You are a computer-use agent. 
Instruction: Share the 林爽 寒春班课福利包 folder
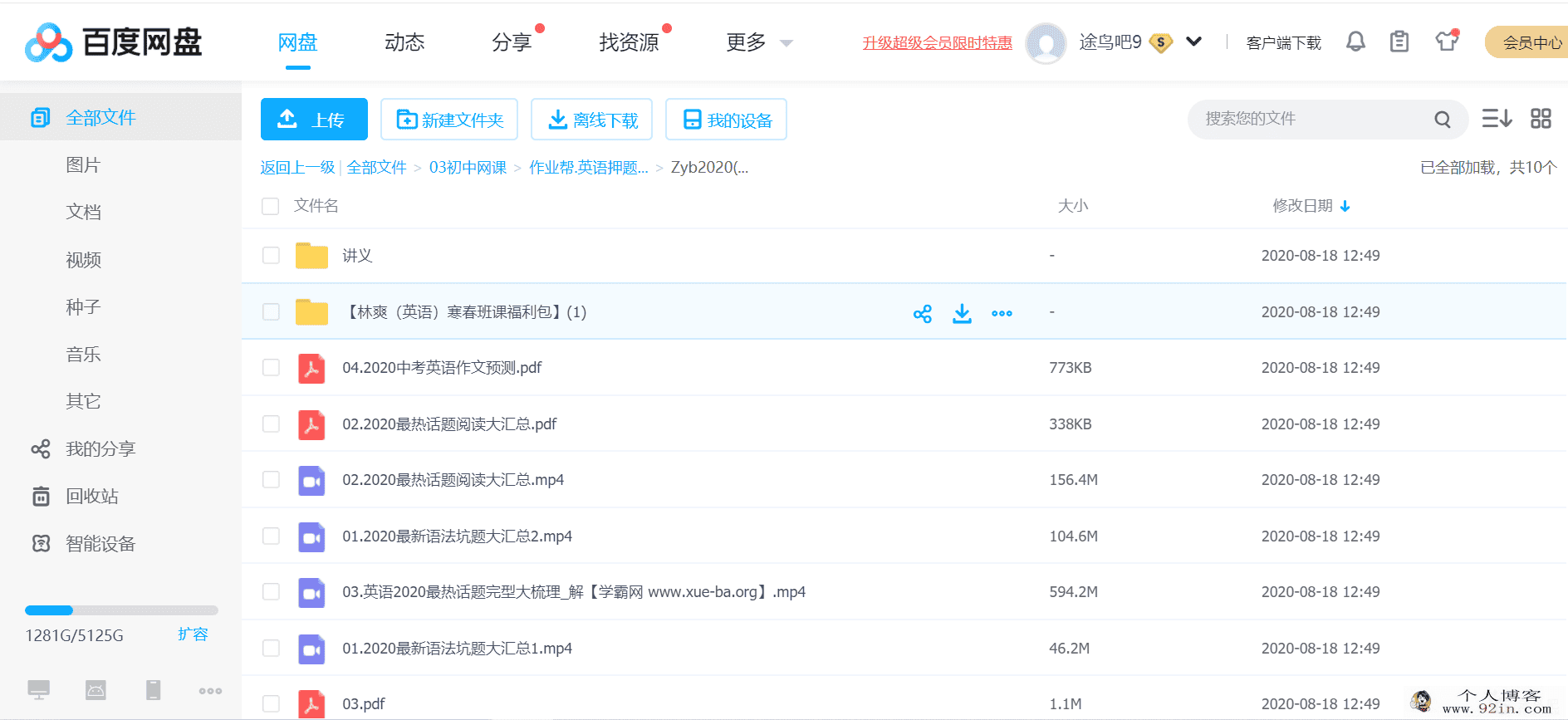923,313
